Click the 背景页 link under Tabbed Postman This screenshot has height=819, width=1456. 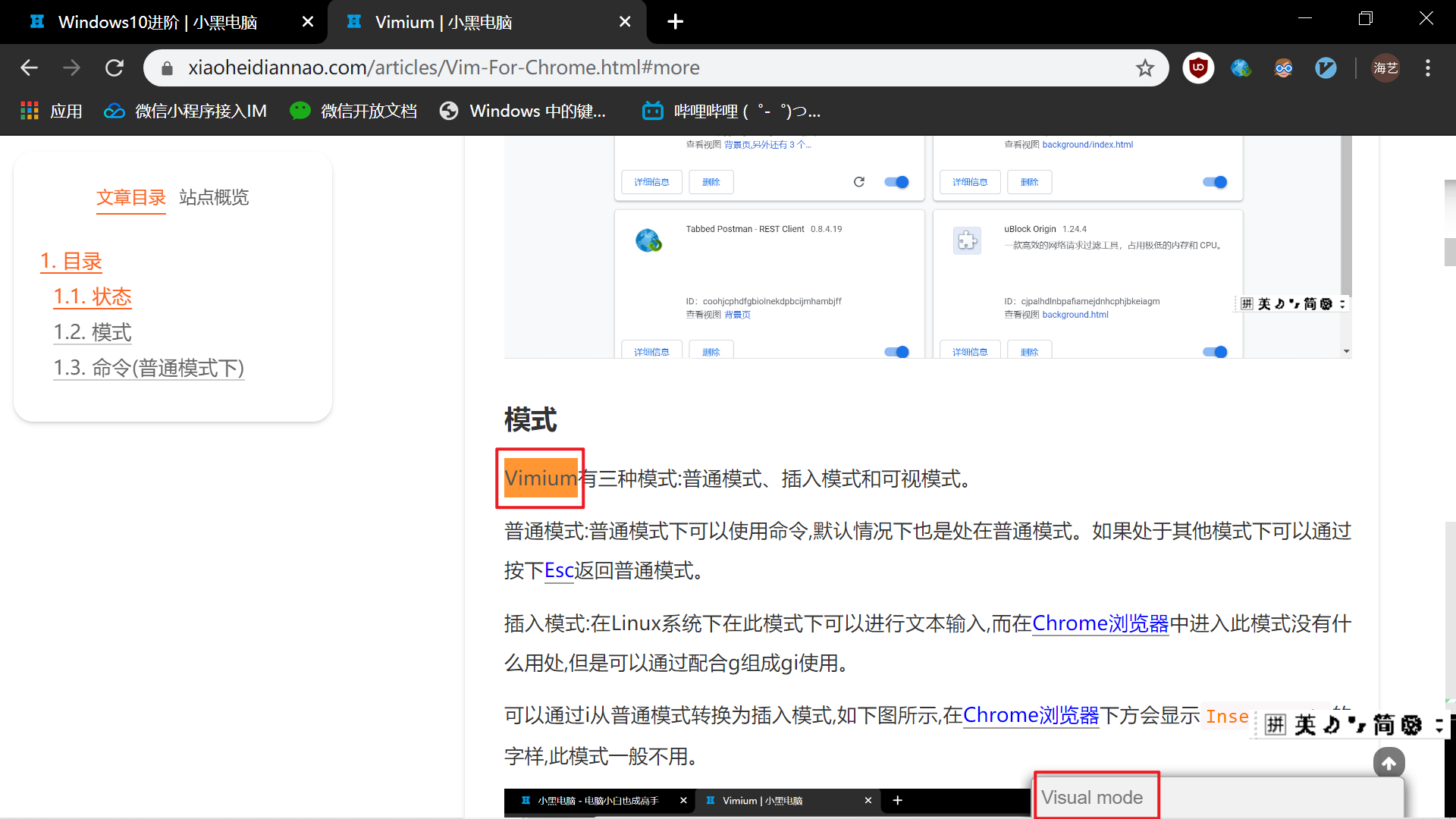tap(737, 315)
